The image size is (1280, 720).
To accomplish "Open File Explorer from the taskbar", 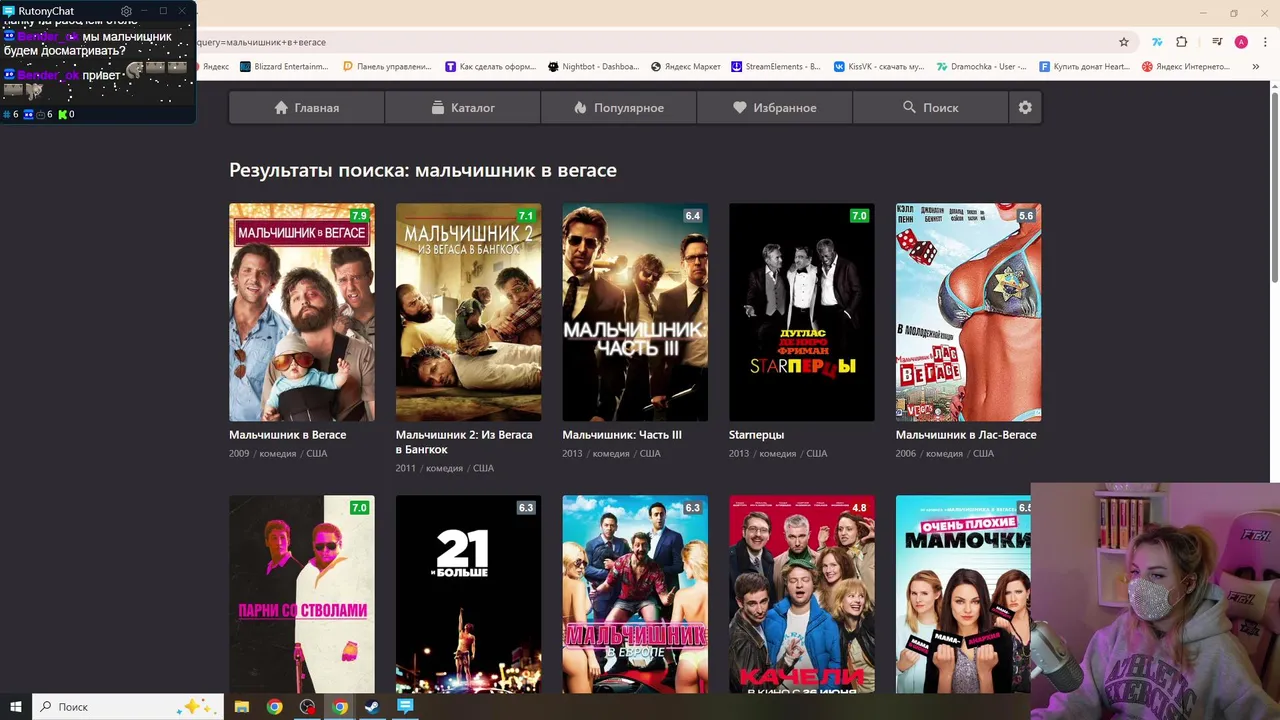I will tap(242, 707).
